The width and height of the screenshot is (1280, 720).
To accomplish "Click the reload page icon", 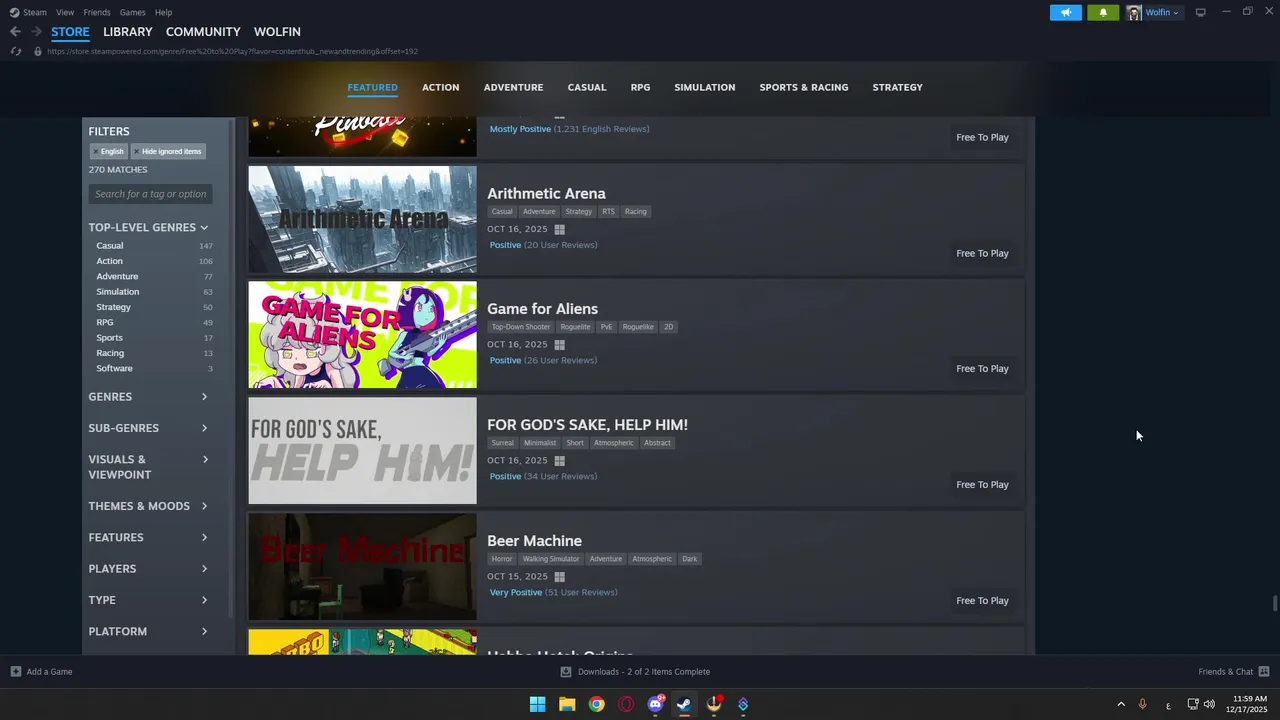I will point(15,51).
